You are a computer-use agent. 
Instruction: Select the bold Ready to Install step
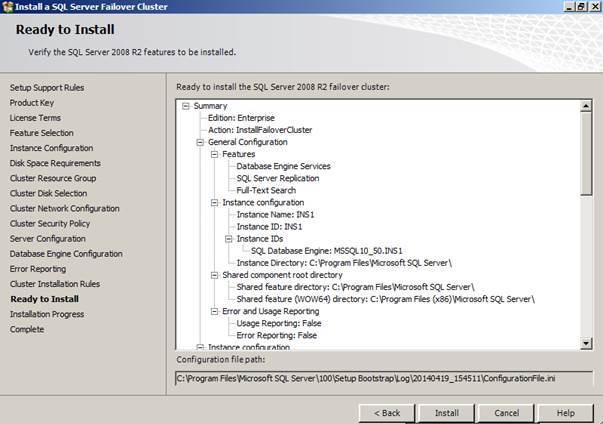pyautogui.click(x=45, y=299)
